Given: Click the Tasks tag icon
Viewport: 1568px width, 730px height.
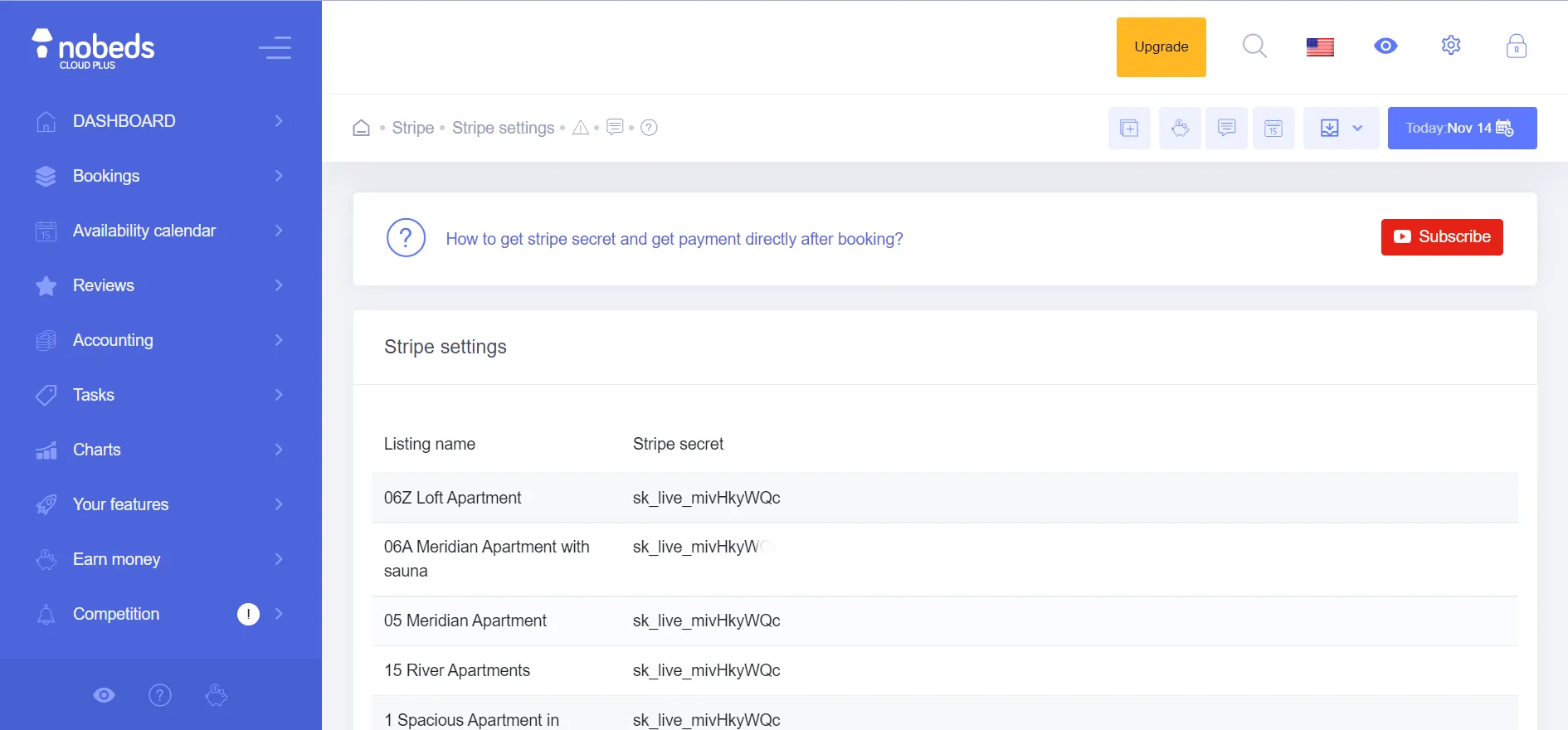Looking at the screenshot, I should pyautogui.click(x=46, y=395).
